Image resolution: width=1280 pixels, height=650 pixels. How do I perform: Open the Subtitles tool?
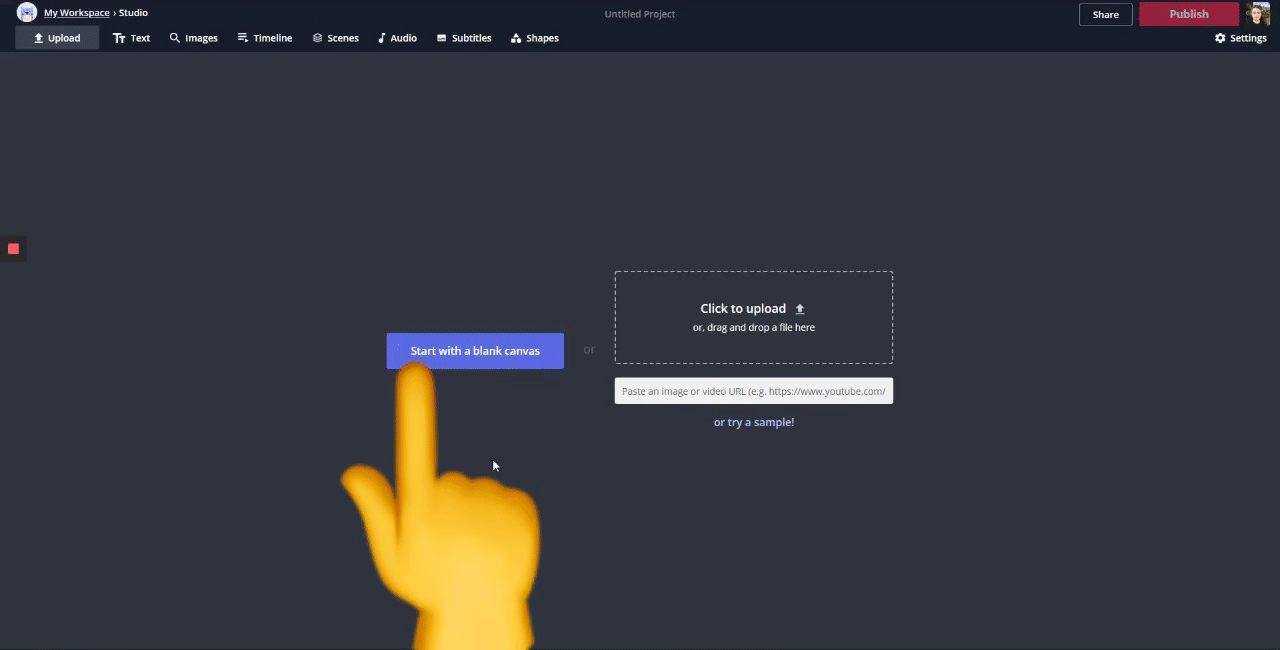(464, 38)
